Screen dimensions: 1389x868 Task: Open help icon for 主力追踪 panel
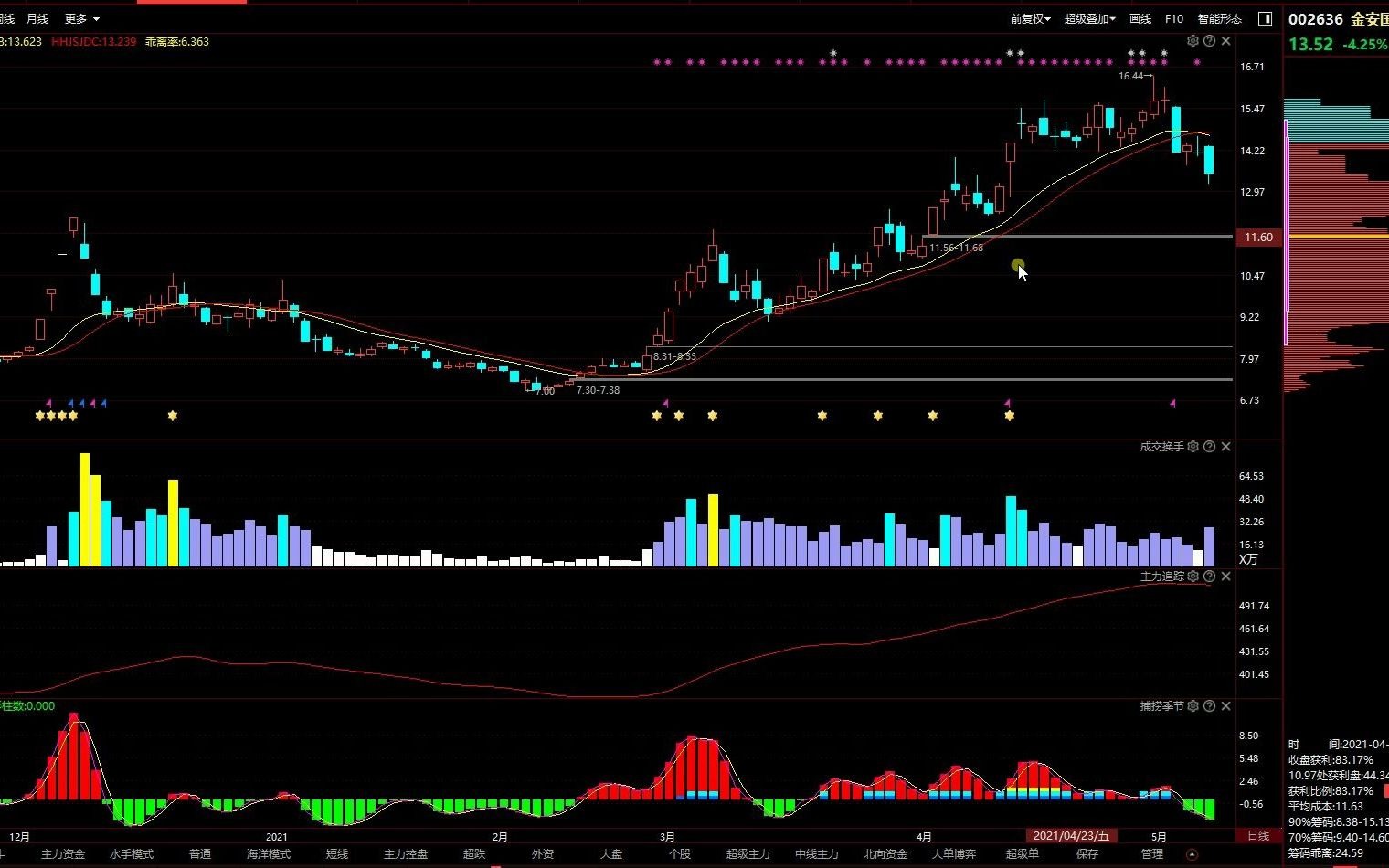coord(1210,577)
